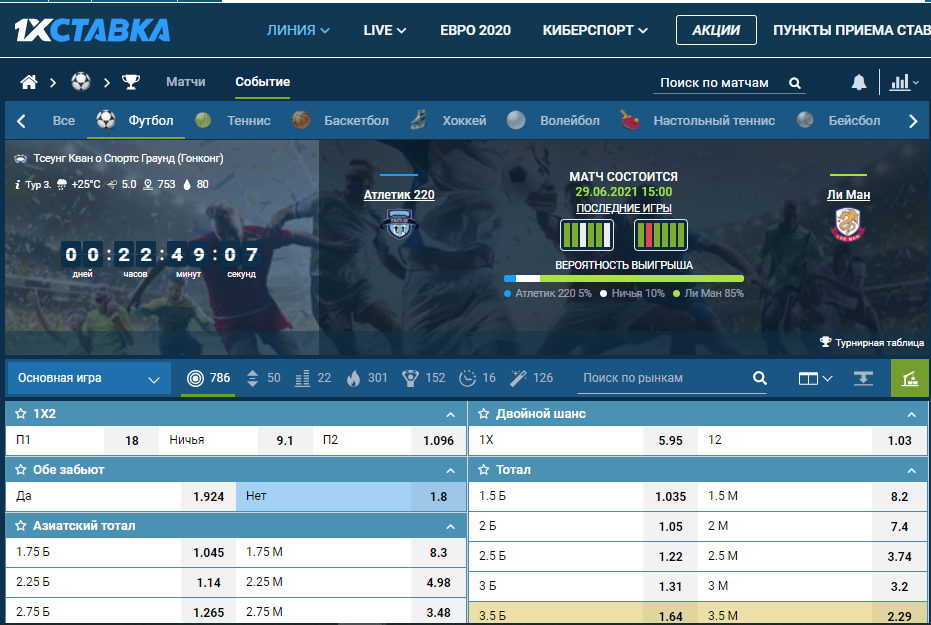
Task: Collapse the Двойной шанс section
Action: pos(911,414)
